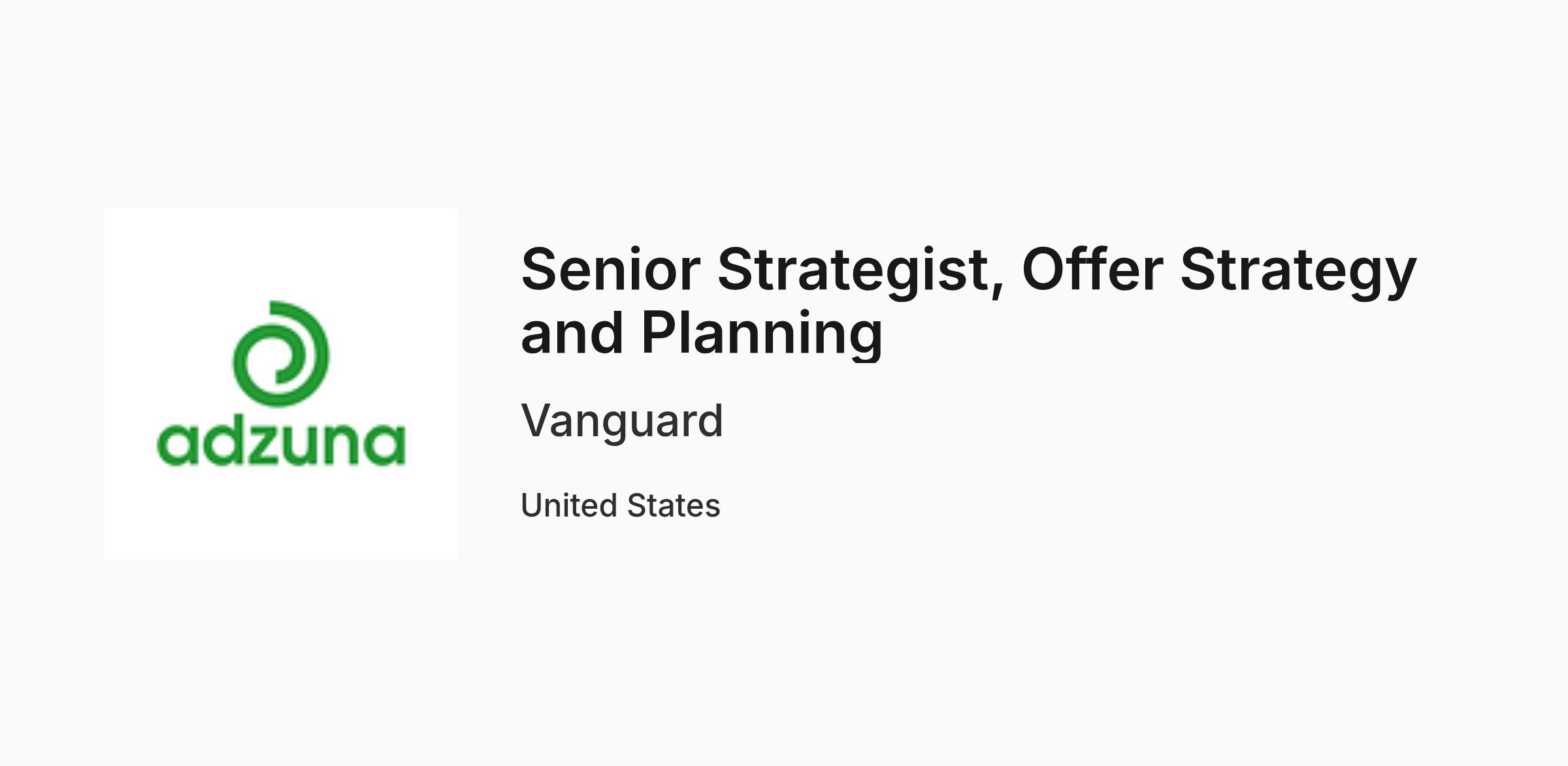The image size is (1568, 766).
Task: Click 'Offer Strategy' in the job heading
Action: click(x=1219, y=271)
